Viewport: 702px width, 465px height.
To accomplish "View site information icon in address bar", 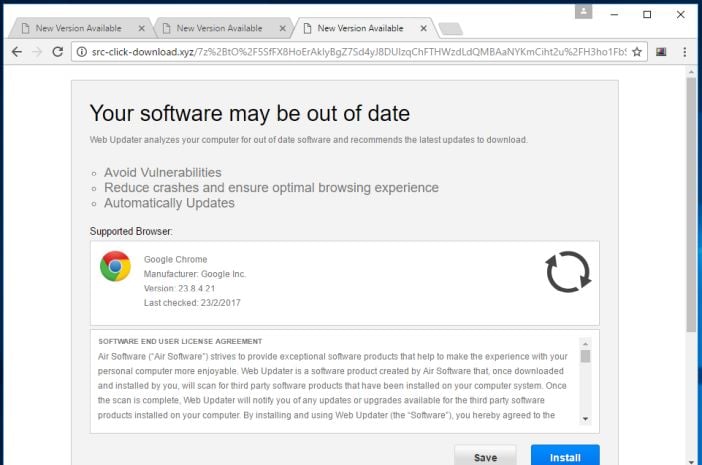I will [83, 51].
